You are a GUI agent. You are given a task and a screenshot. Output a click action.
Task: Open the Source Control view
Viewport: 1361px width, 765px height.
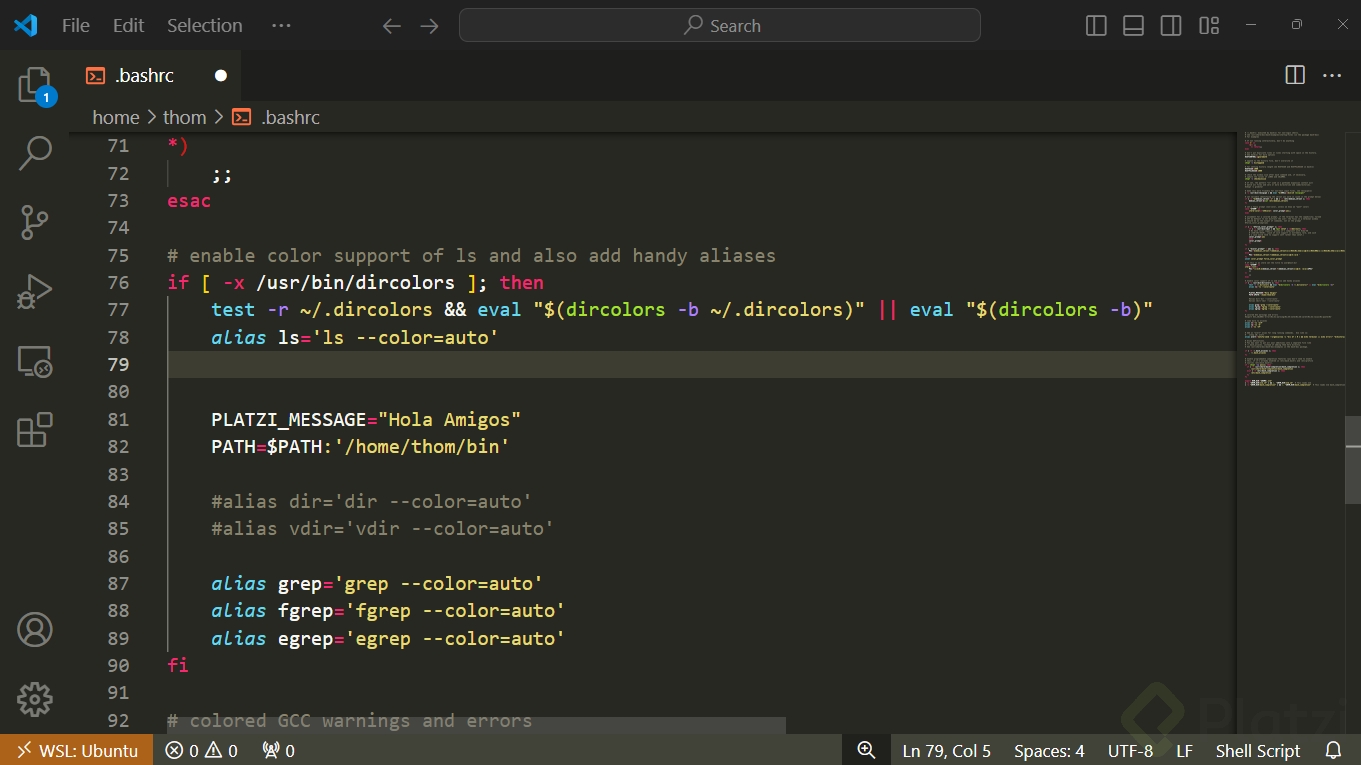[35, 222]
